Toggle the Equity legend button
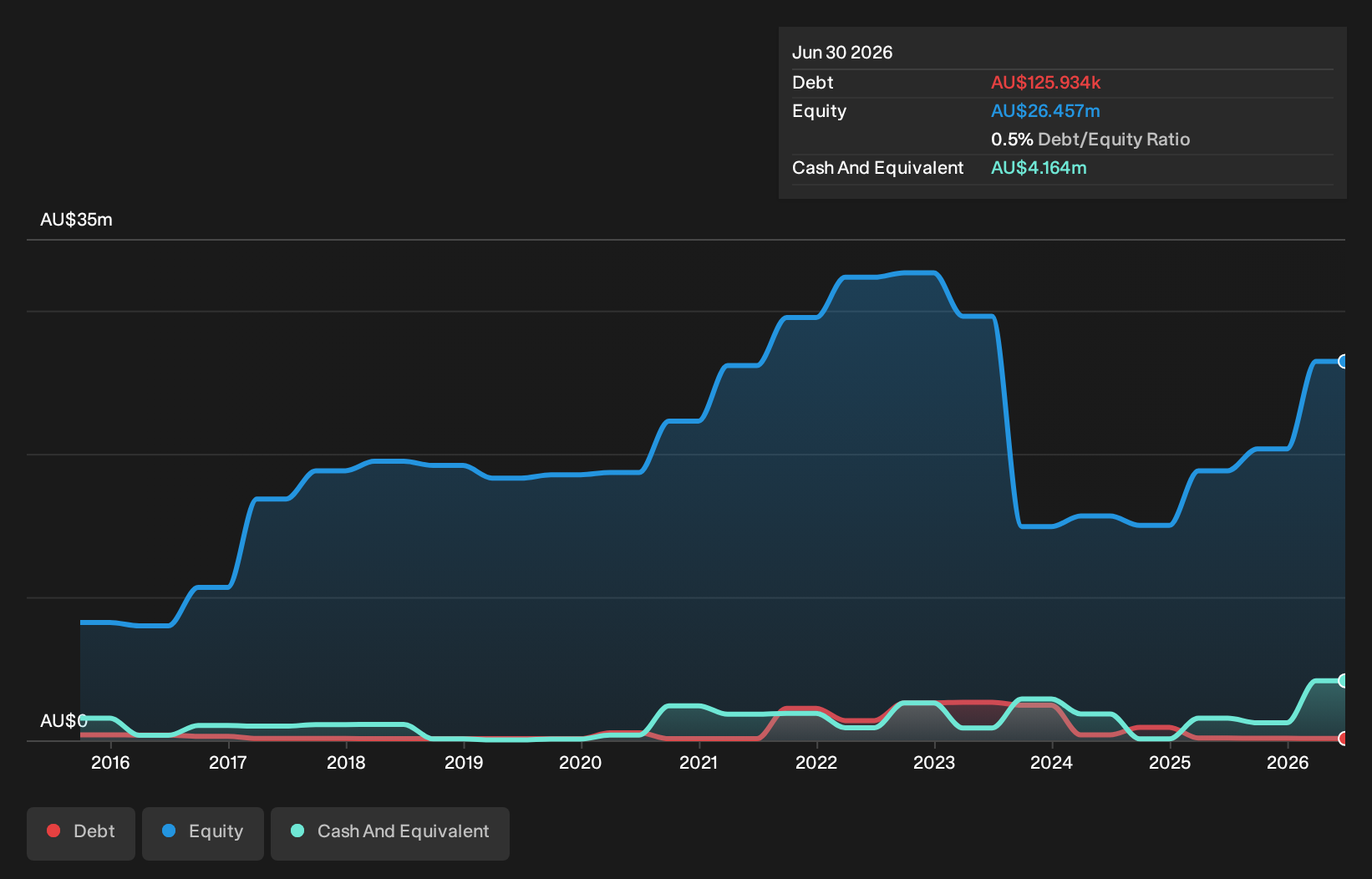Image resolution: width=1372 pixels, height=879 pixels. coord(203,833)
